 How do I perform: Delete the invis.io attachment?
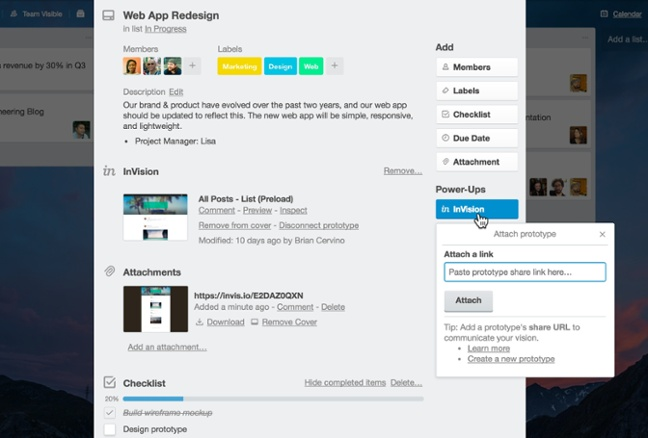[x=333, y=307]
